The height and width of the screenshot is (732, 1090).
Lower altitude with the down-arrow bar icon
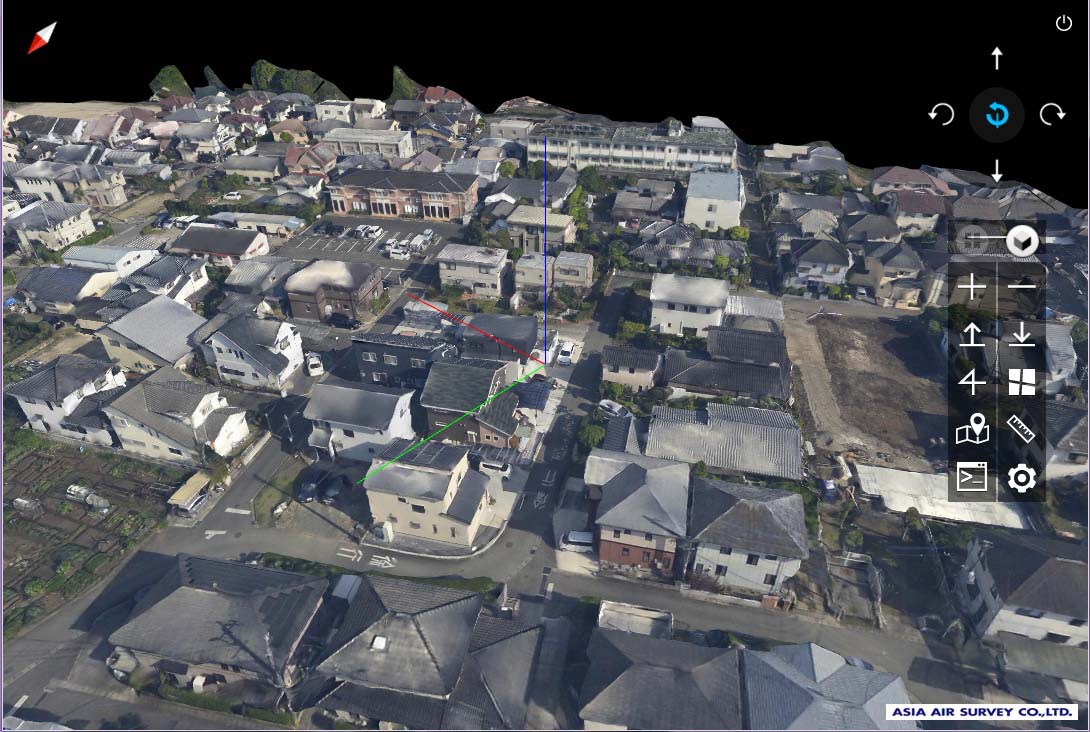click(1021, 334)
